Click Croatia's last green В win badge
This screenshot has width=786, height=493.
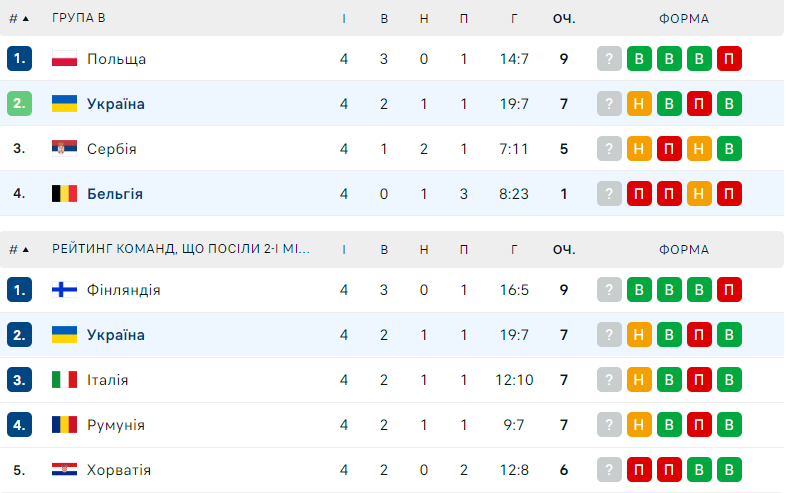[x=730, y=470]
